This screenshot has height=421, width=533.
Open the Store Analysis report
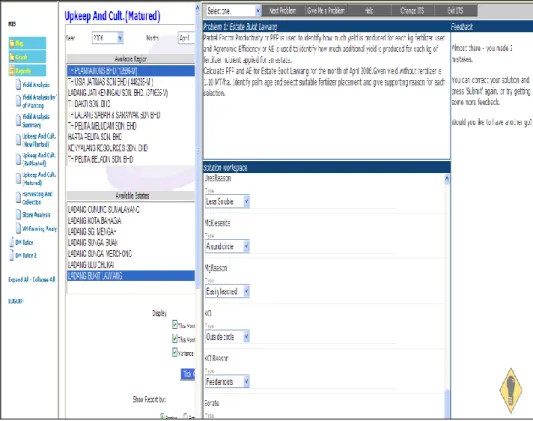36,215
